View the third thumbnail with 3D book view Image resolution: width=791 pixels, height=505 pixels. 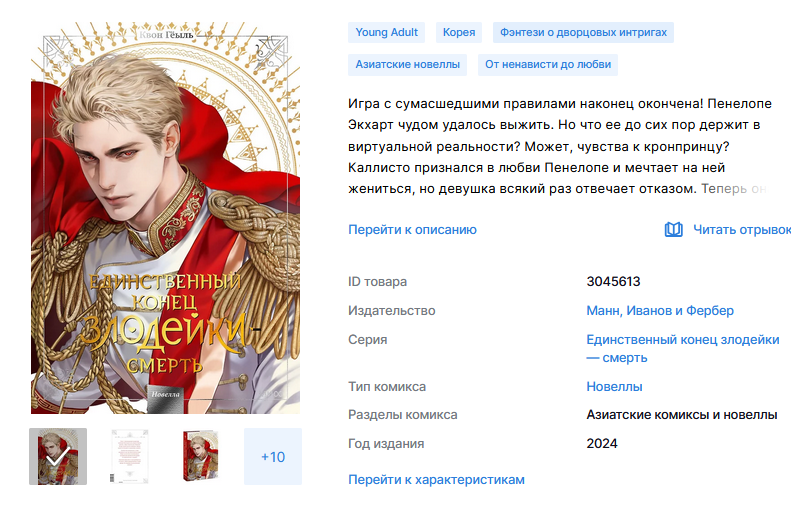coord(201,457)
